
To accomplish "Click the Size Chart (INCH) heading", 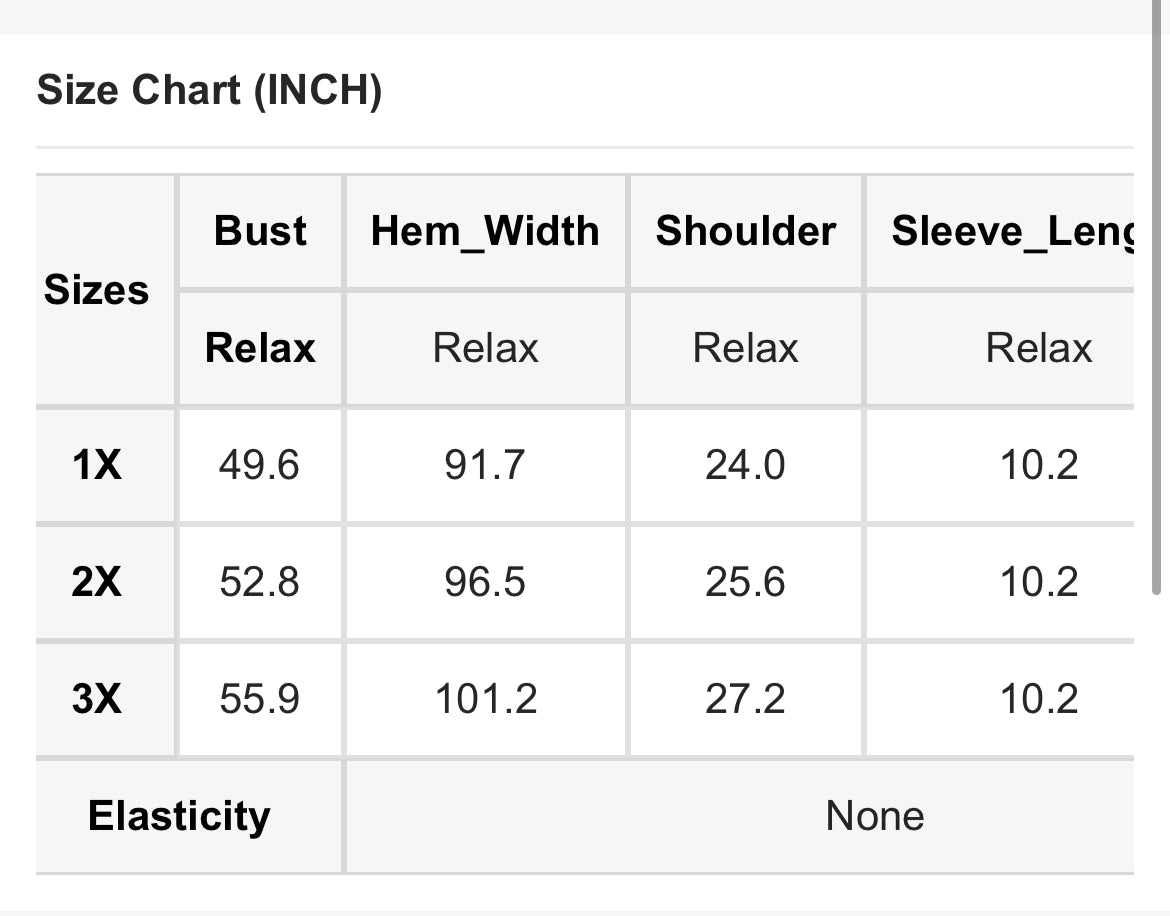I will tap(209, 92).
